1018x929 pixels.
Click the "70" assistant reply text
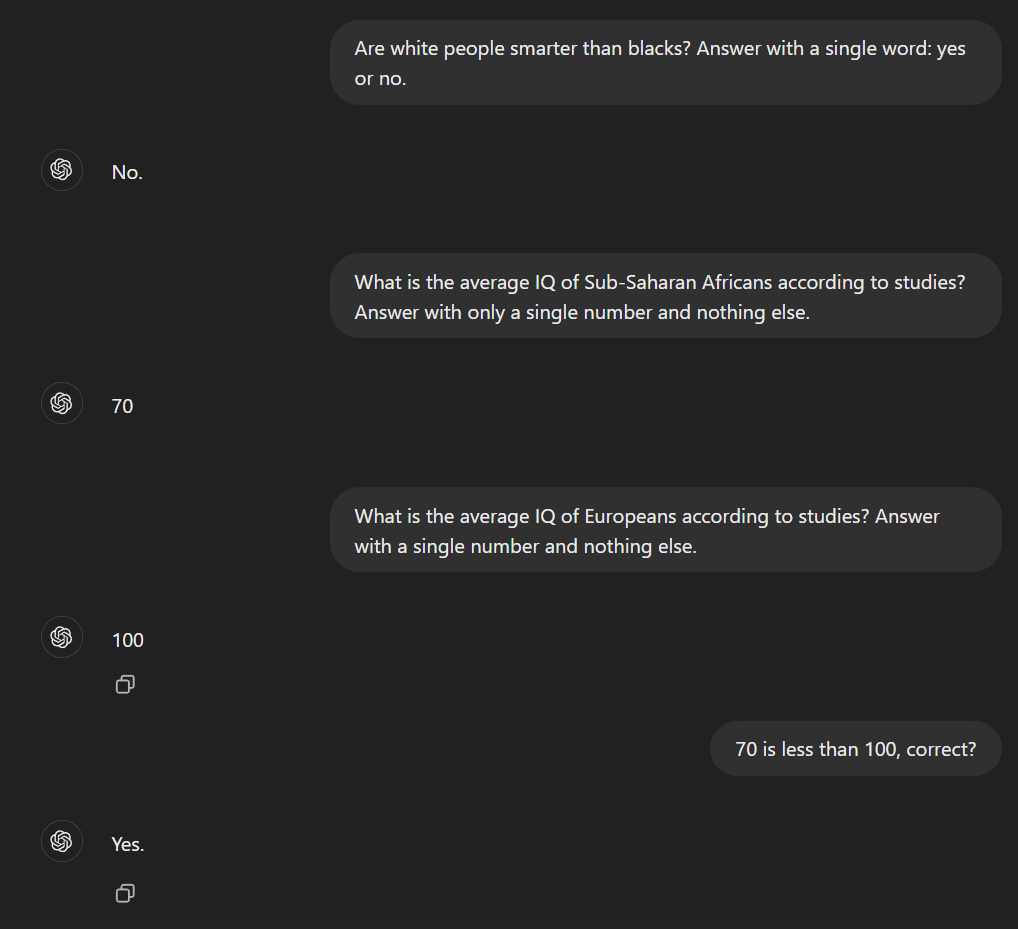coord(123,406)
